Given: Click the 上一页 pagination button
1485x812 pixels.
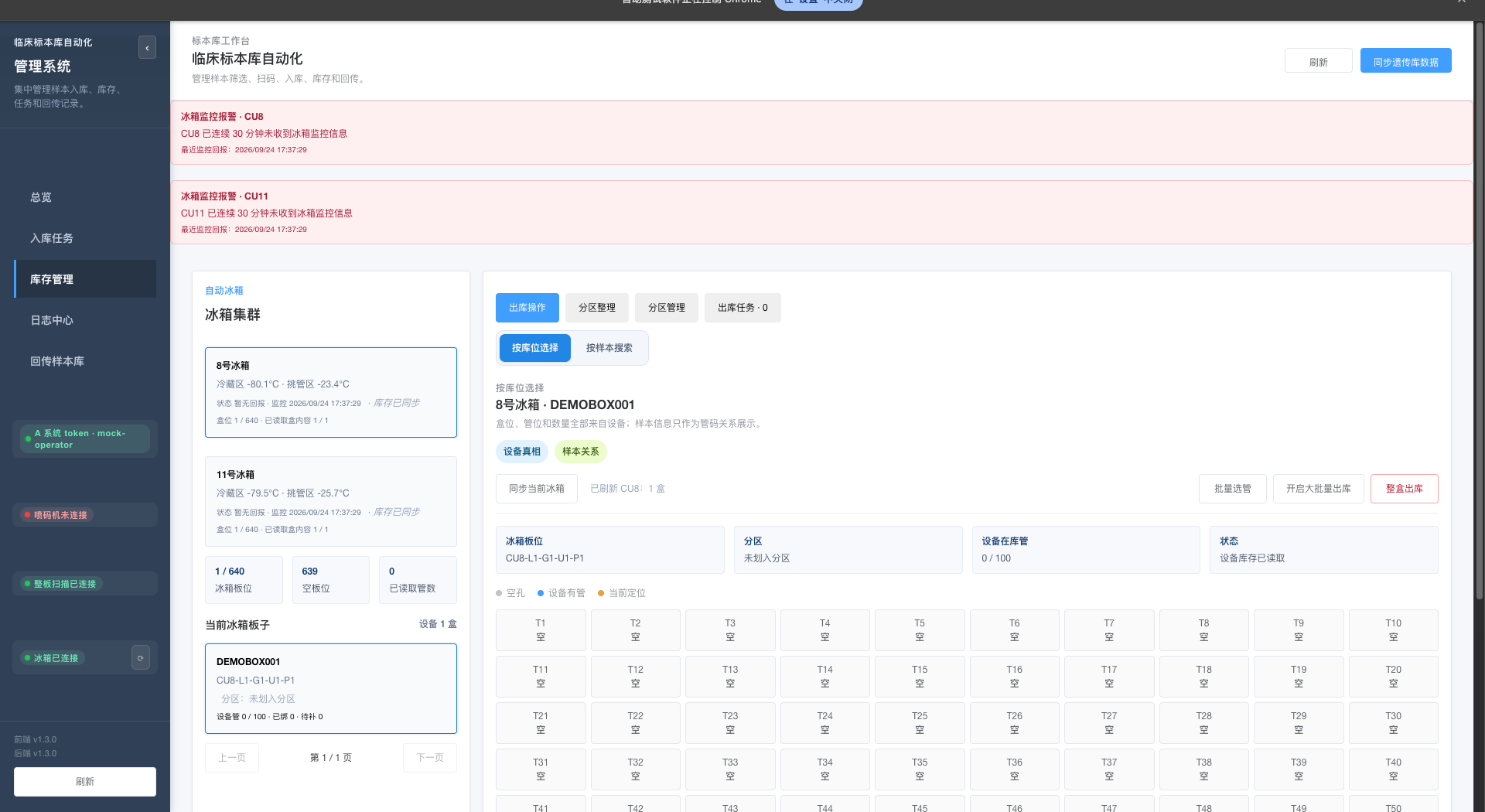Looking at the screenshot, I should [232, 758].
